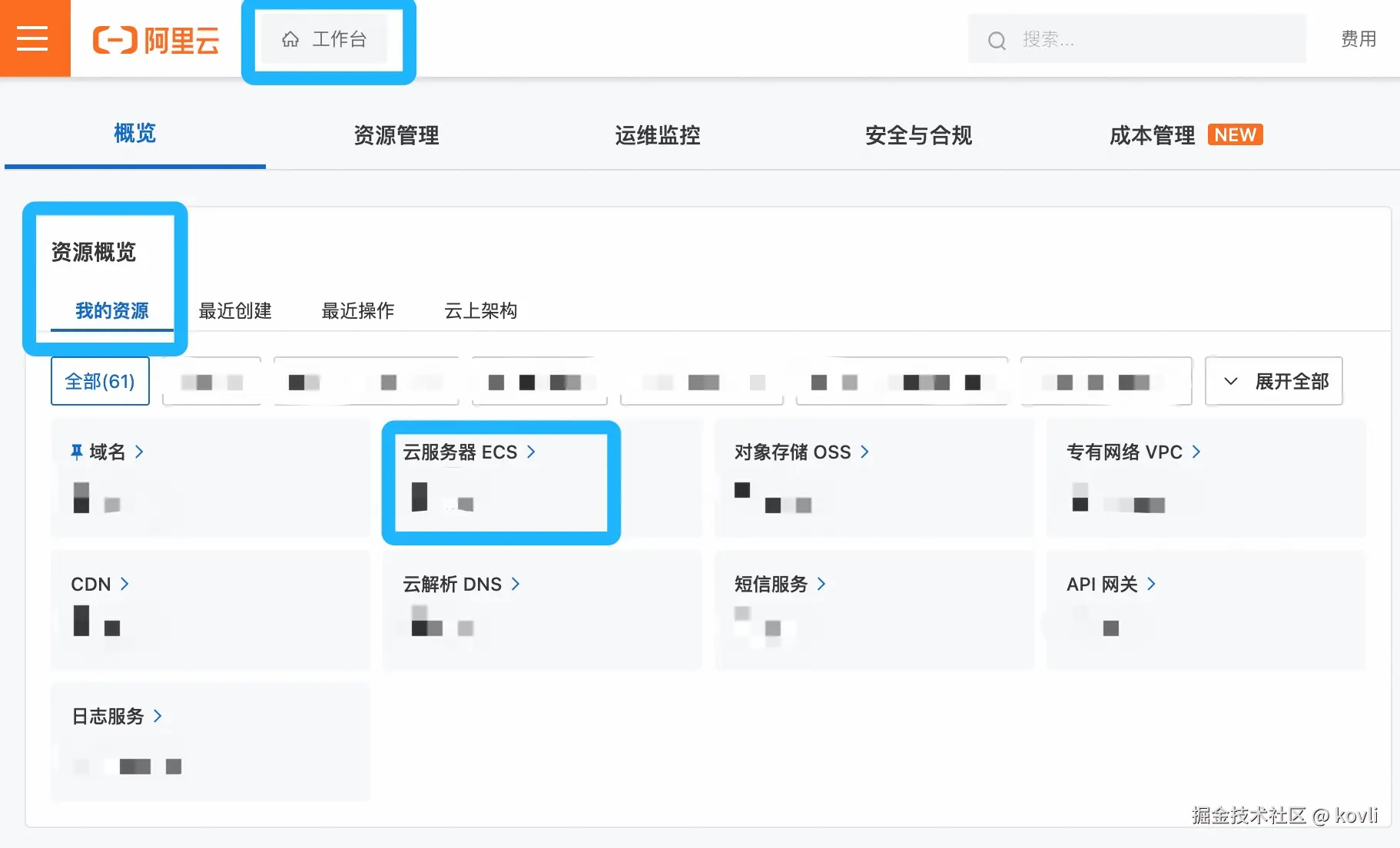Switch to the 资源管理 tab
1400x848 pixels.
coord(396,135)
